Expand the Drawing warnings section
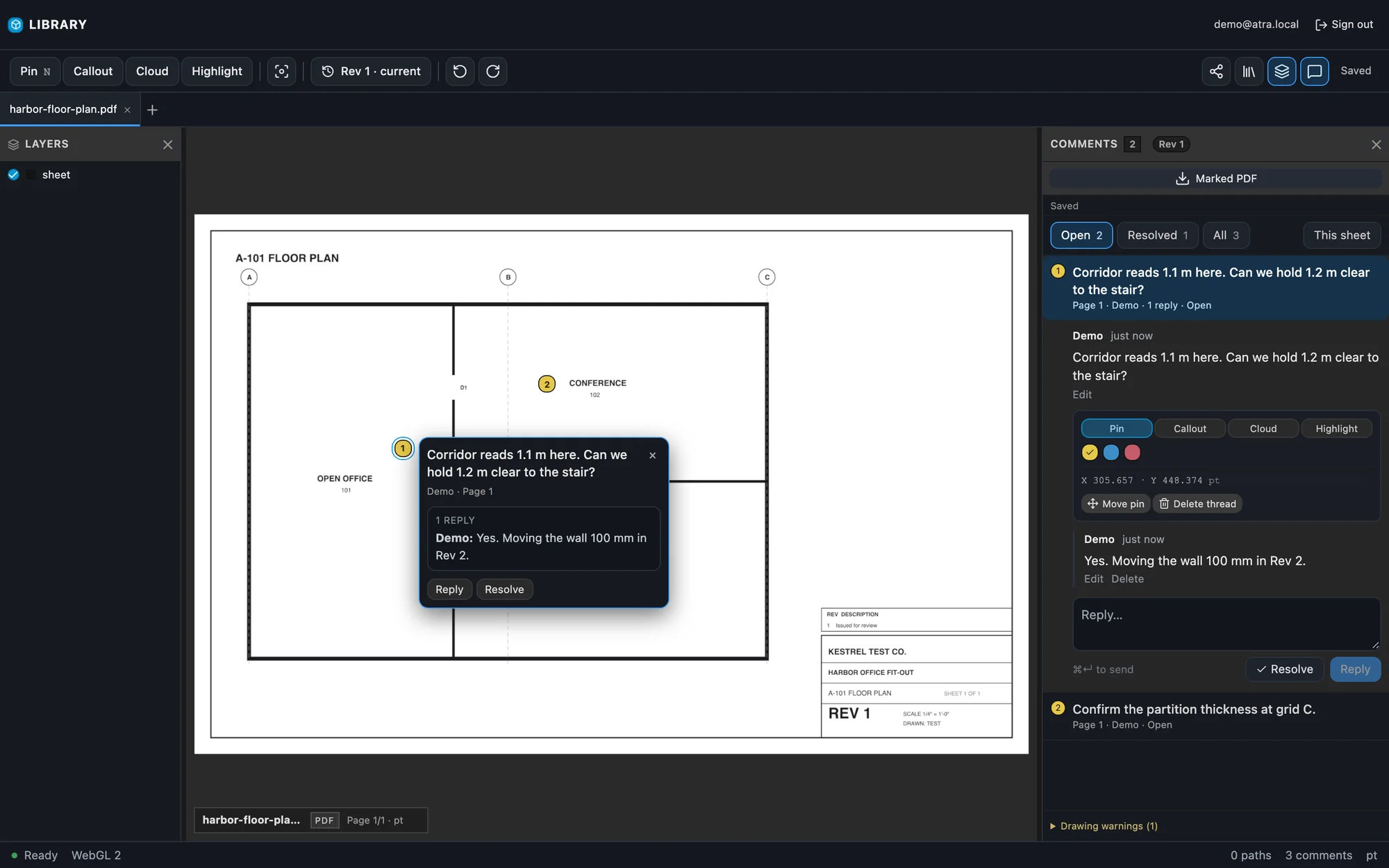The image size is (1389, 868). (x=1104, y=826)
